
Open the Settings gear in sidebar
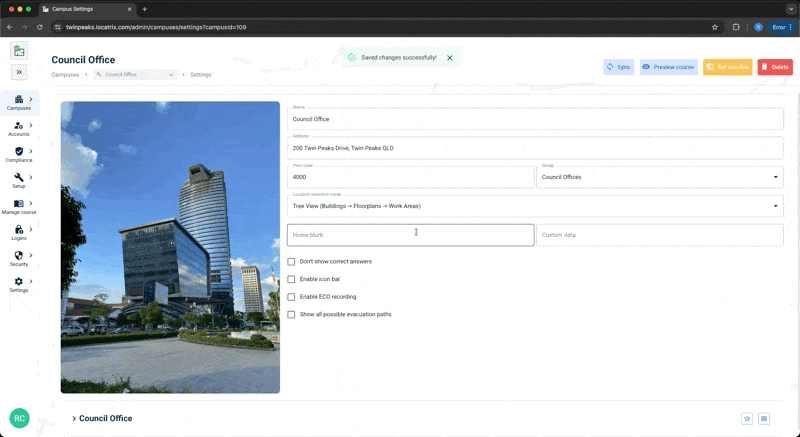(19, 281)
